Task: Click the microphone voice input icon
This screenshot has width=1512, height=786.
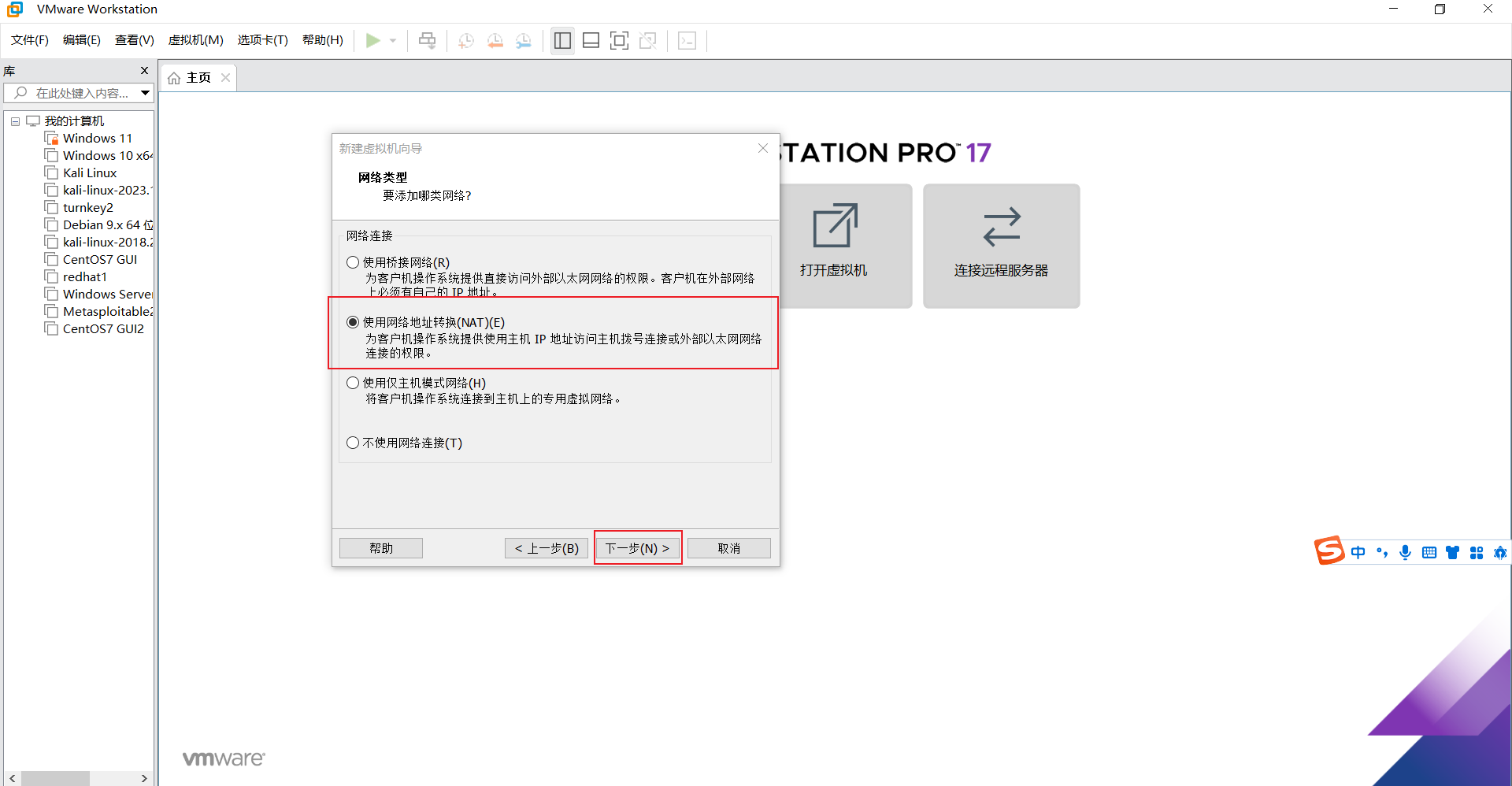Action: pos(1406,552)
